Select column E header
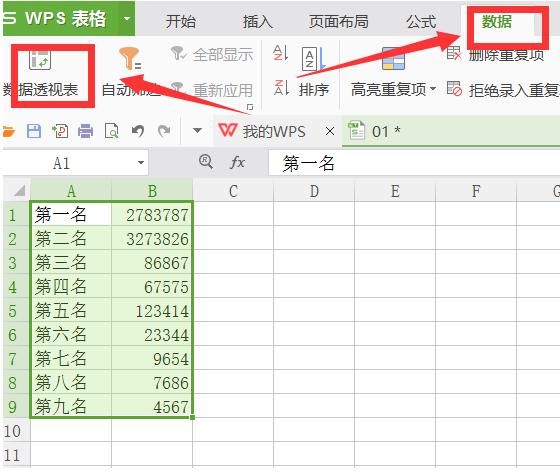This screenshot has width=560, height=472. pyautogui.click(x=395, y=191)
